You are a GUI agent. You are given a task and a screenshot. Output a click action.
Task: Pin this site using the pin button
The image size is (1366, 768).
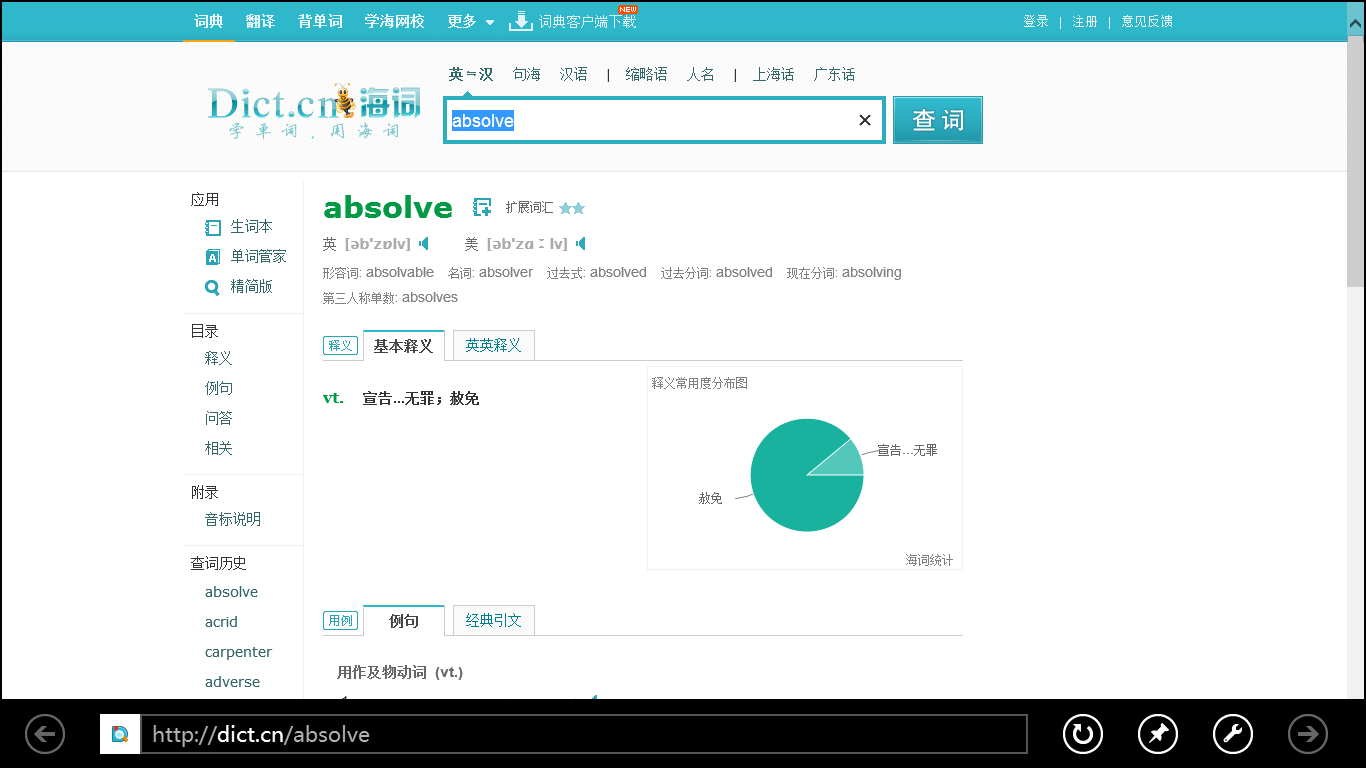click(1157, 733)
